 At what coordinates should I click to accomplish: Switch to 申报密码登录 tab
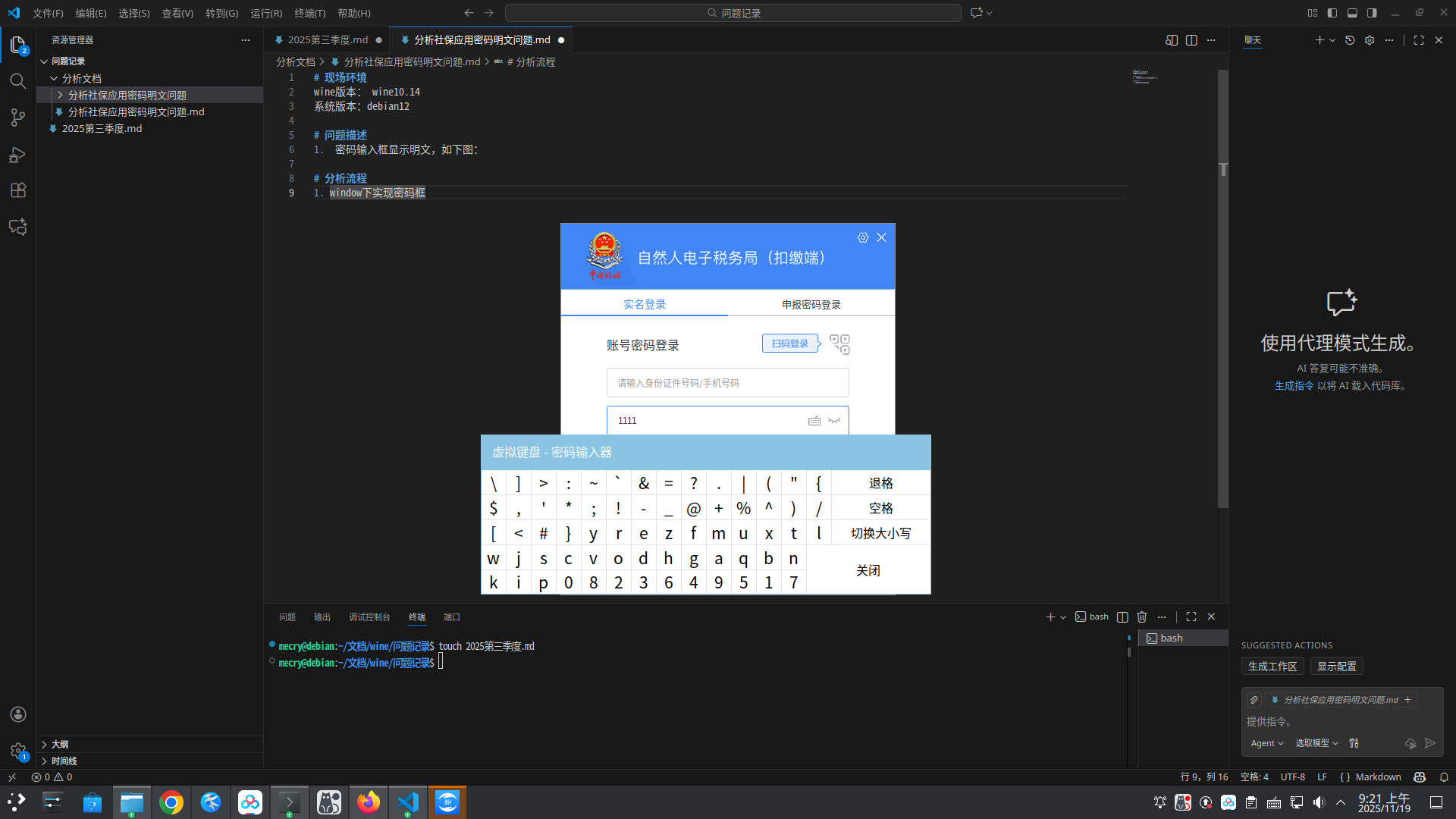click(x=811, y=304)
